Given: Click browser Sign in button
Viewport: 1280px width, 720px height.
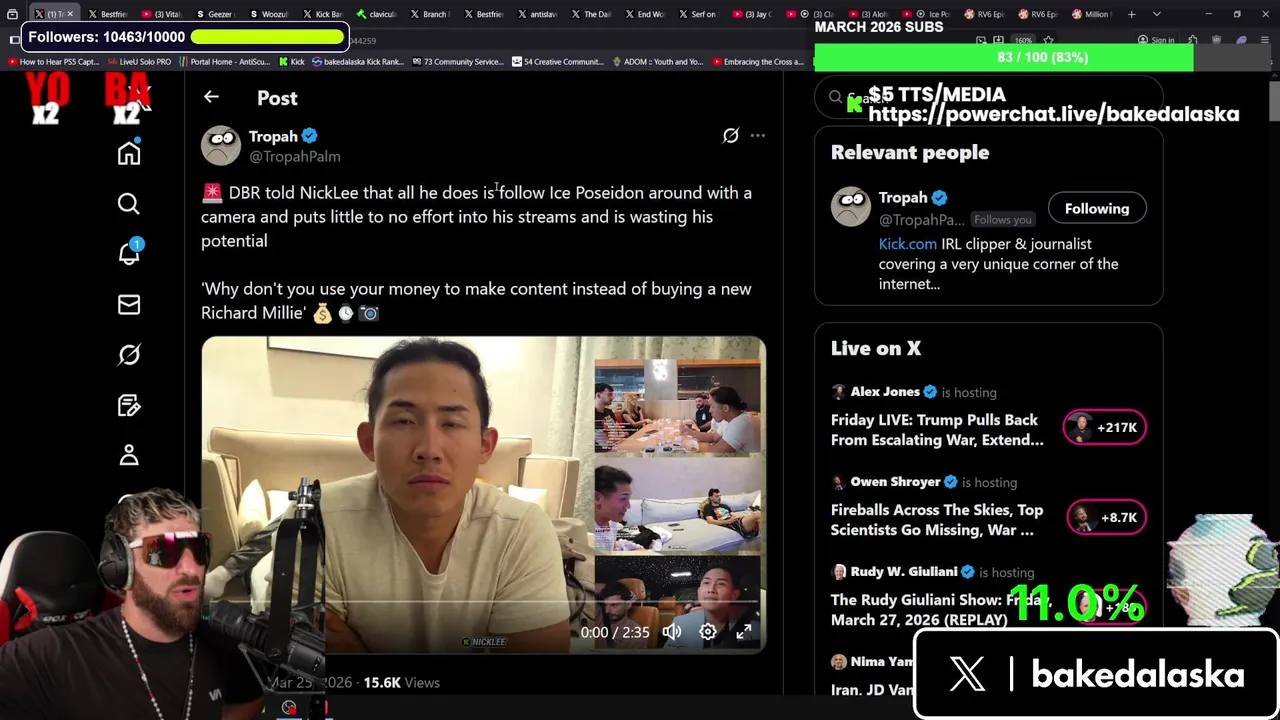Looking at the screenshot, I should click(x=1157, y=40).
